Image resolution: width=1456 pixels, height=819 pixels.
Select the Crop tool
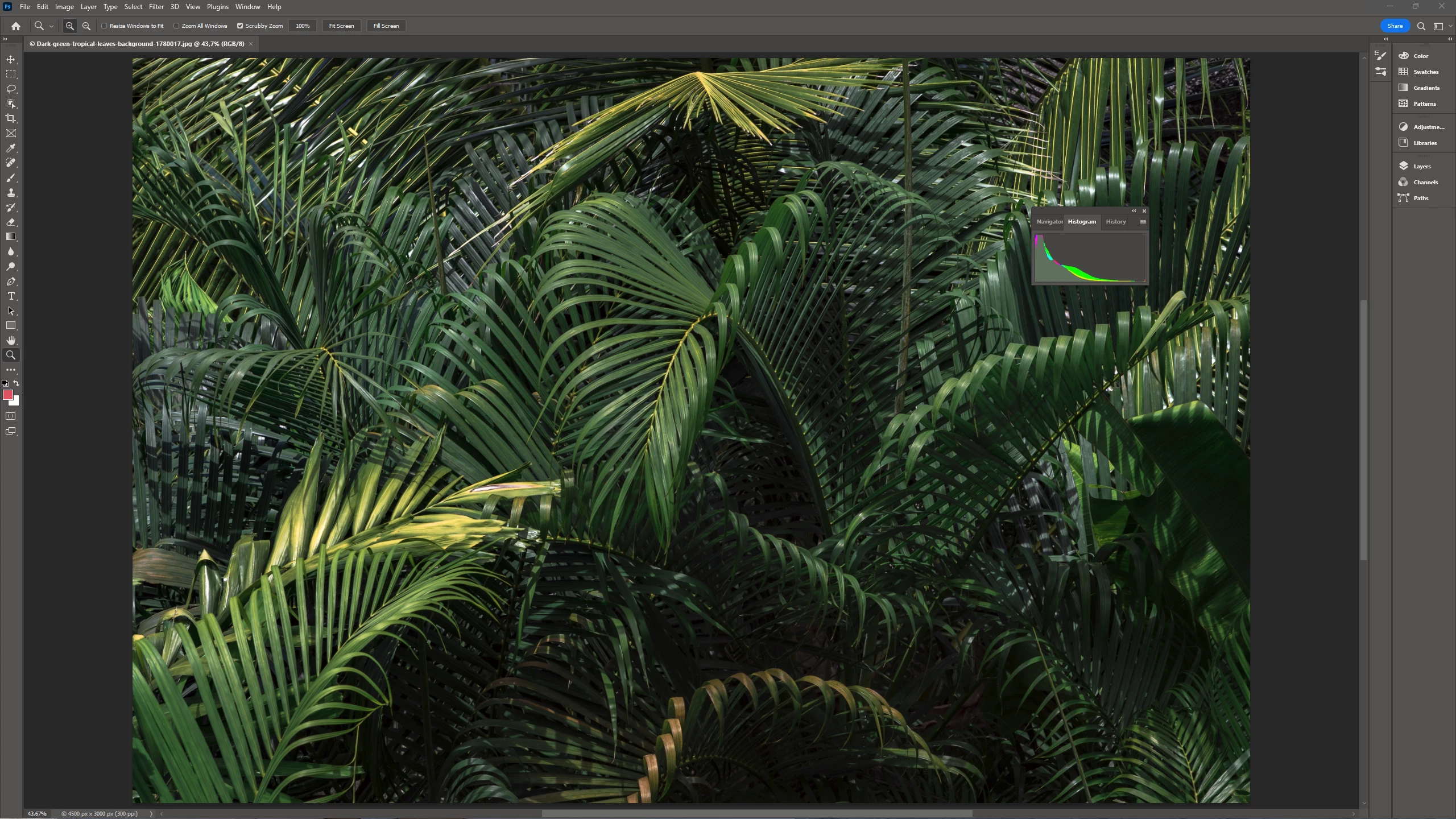pos(11,118)
